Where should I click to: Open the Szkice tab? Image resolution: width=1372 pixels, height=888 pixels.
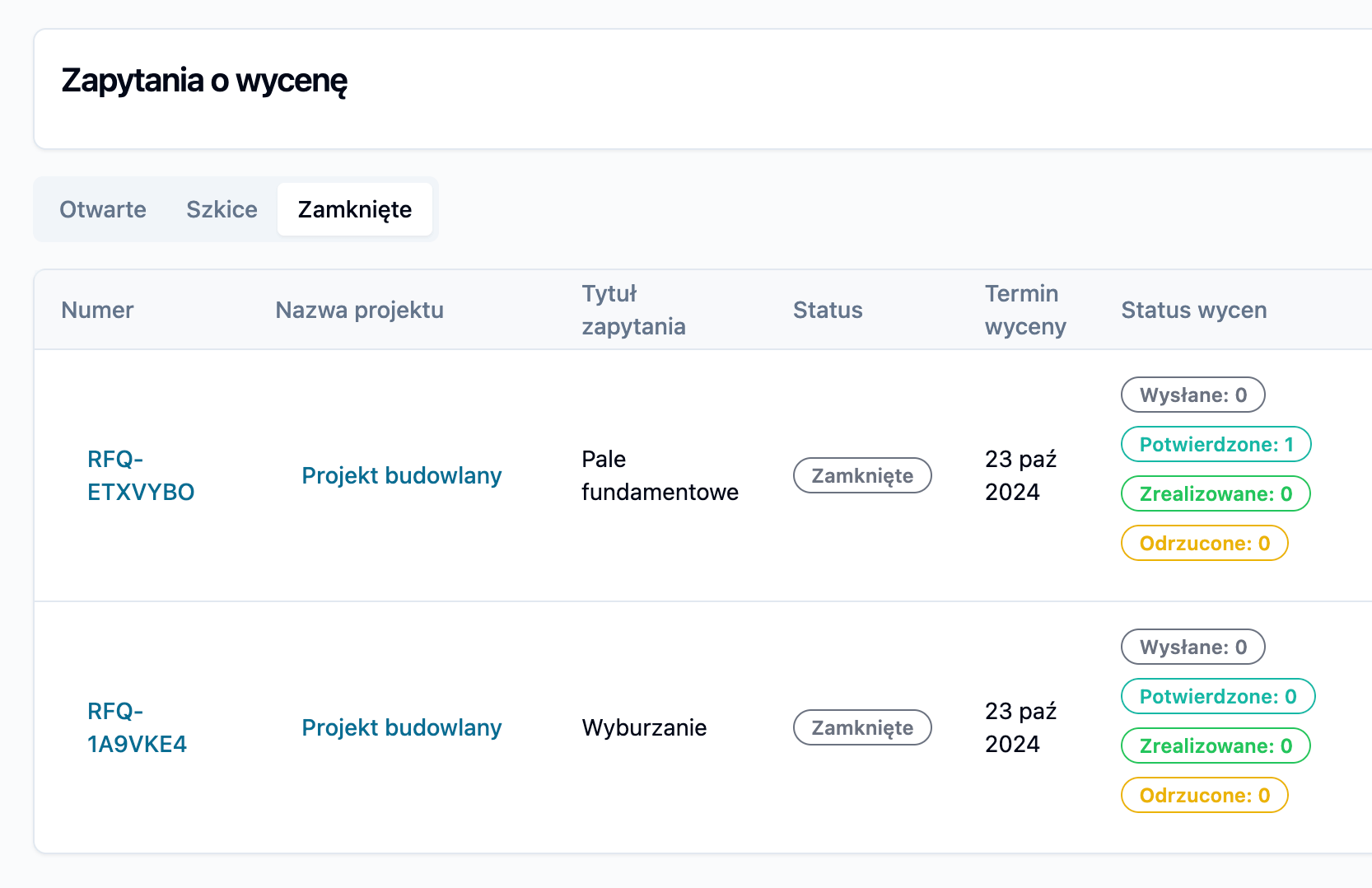point(222,209)
